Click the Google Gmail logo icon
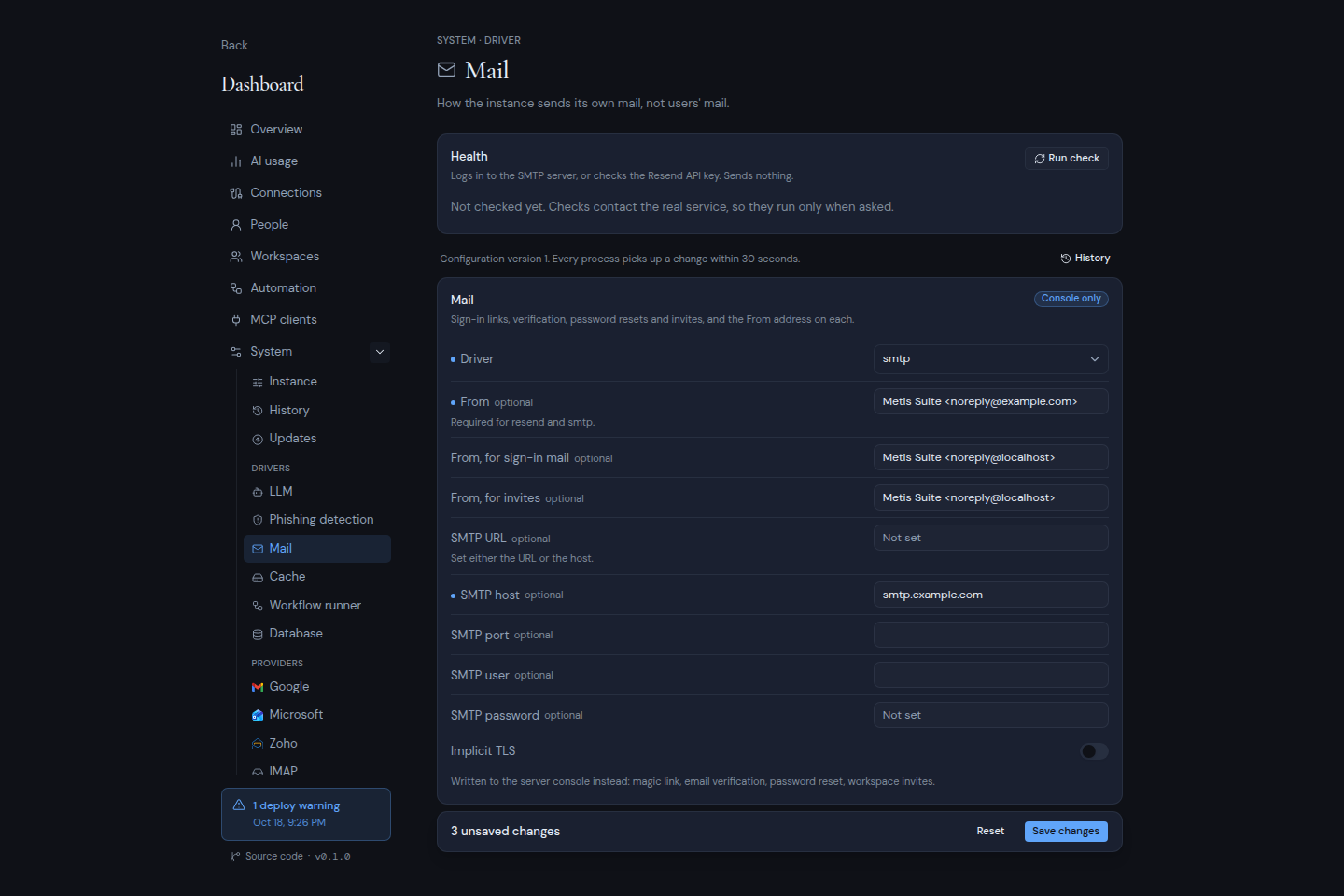 [258, 687]
